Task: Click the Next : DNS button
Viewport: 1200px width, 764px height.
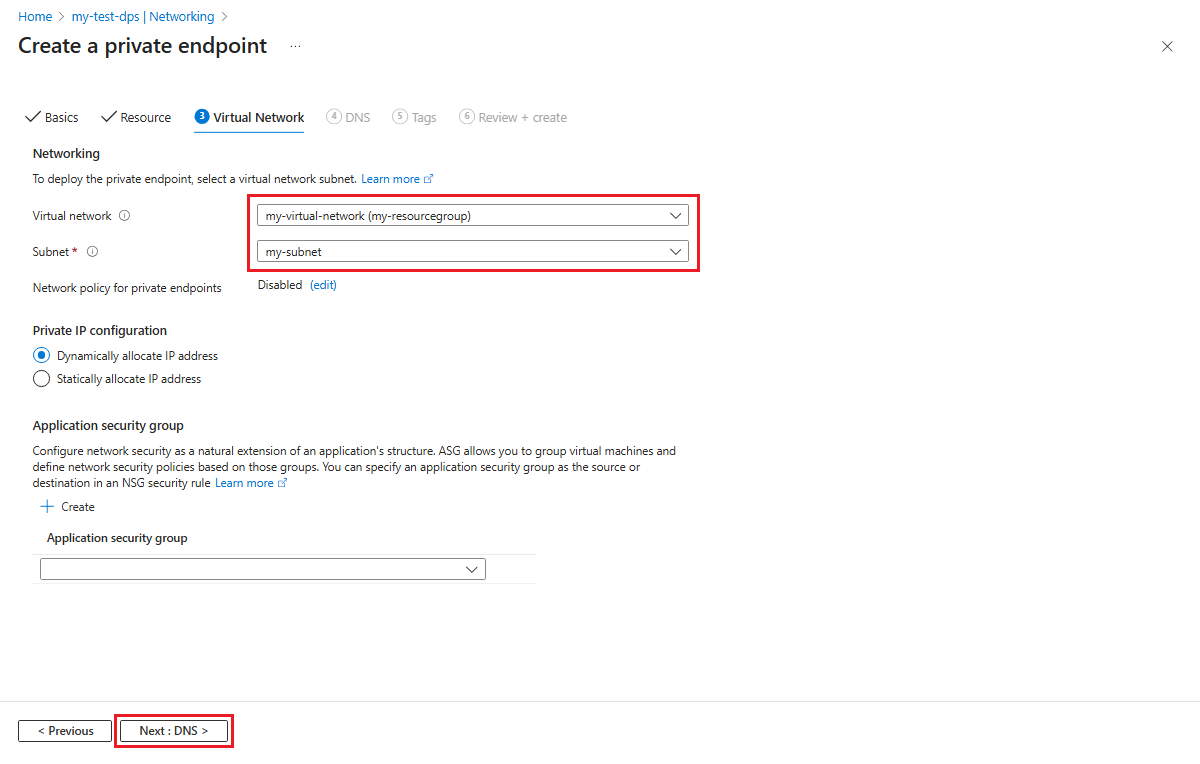Action: click(173, 730)
